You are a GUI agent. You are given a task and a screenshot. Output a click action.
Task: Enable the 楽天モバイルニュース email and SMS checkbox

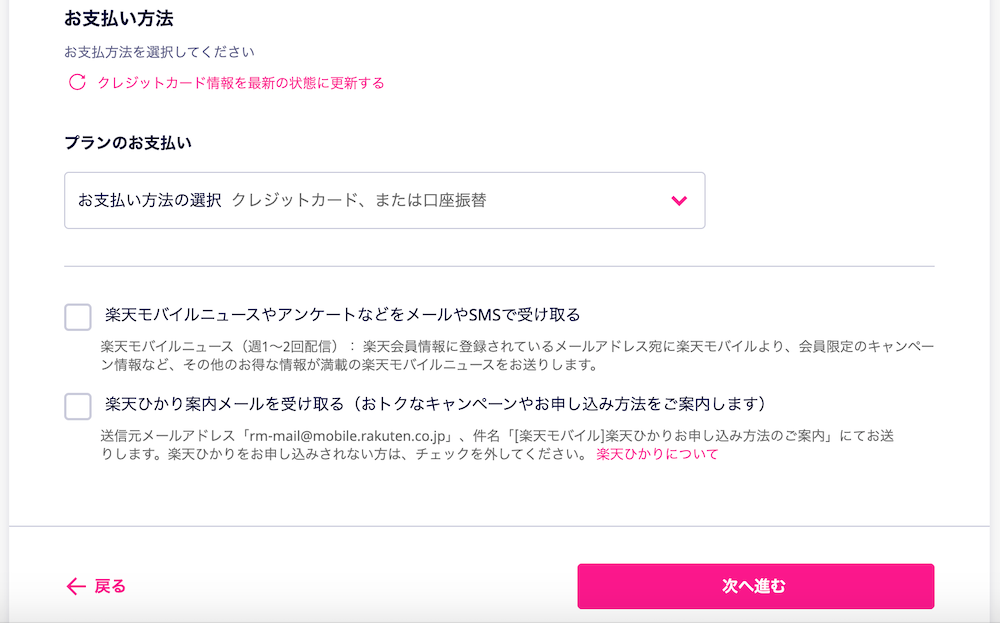coord(78,317)
